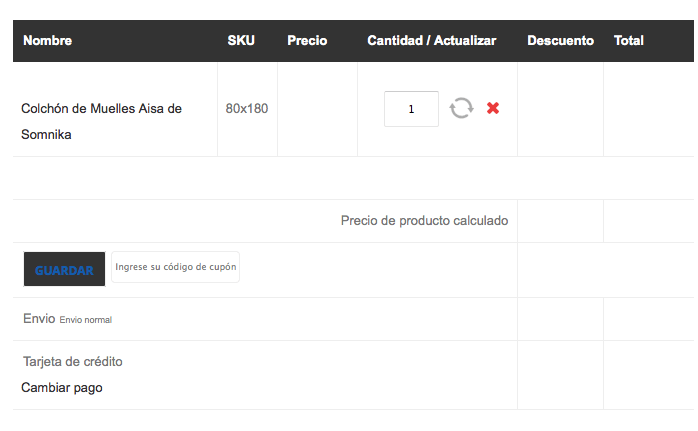The height and width of the screenshot is (431, 698).
Task: Click the SKU column header
Action: (241, 41)
